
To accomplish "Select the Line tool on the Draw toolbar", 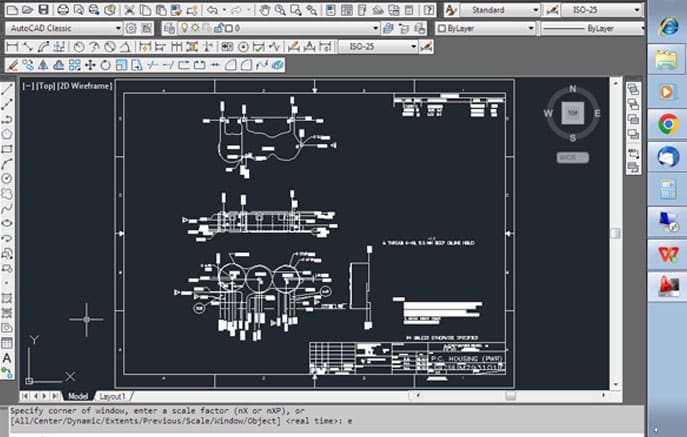I will pos(7,89).
